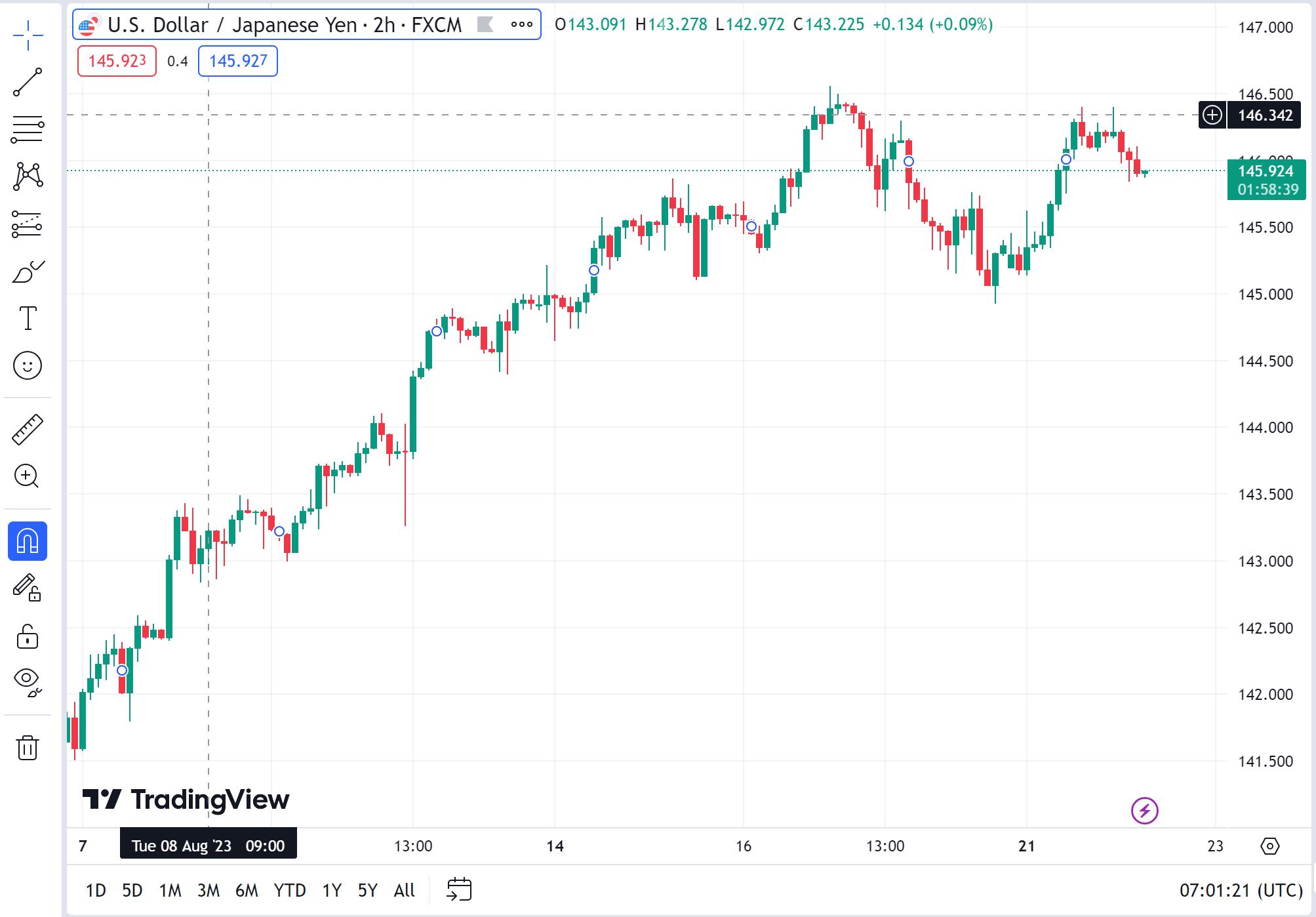The image size is (1316, 917).
Task: Click the 147.000 price axis label
Action: pyautogui.click(x=1265, y=28)
